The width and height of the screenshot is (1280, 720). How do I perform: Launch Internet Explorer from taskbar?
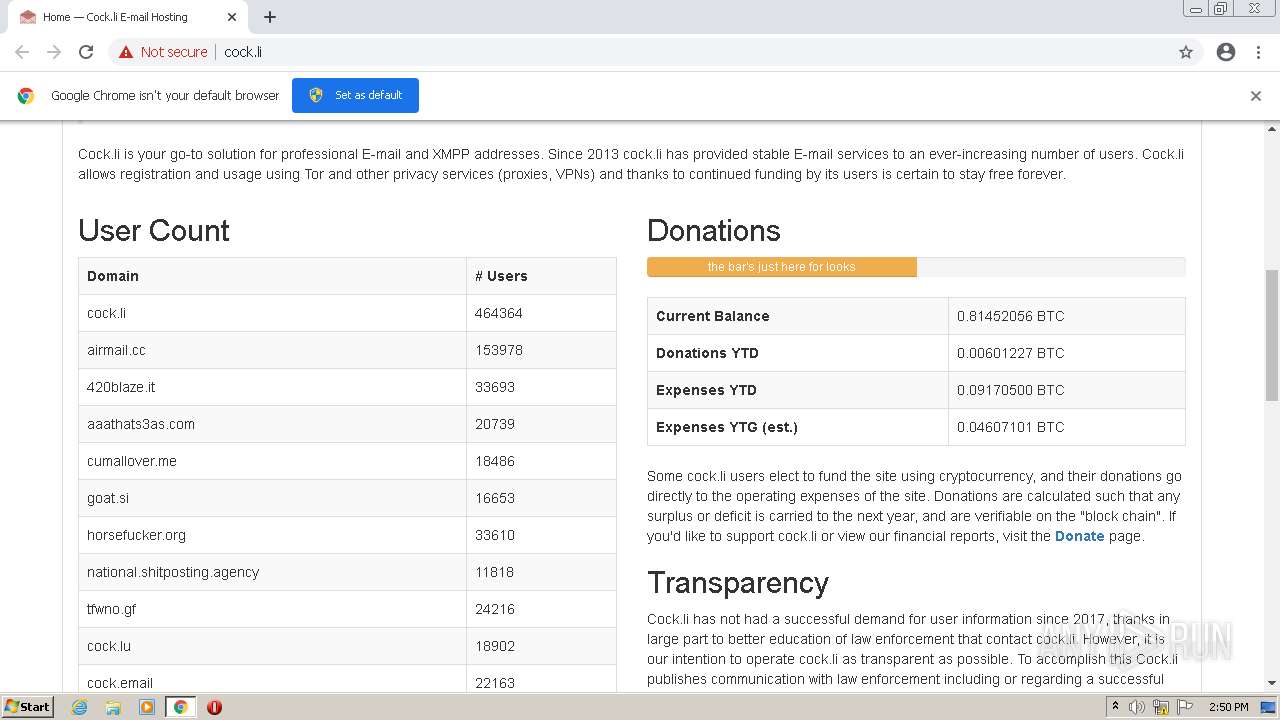(x=80, y=707)
